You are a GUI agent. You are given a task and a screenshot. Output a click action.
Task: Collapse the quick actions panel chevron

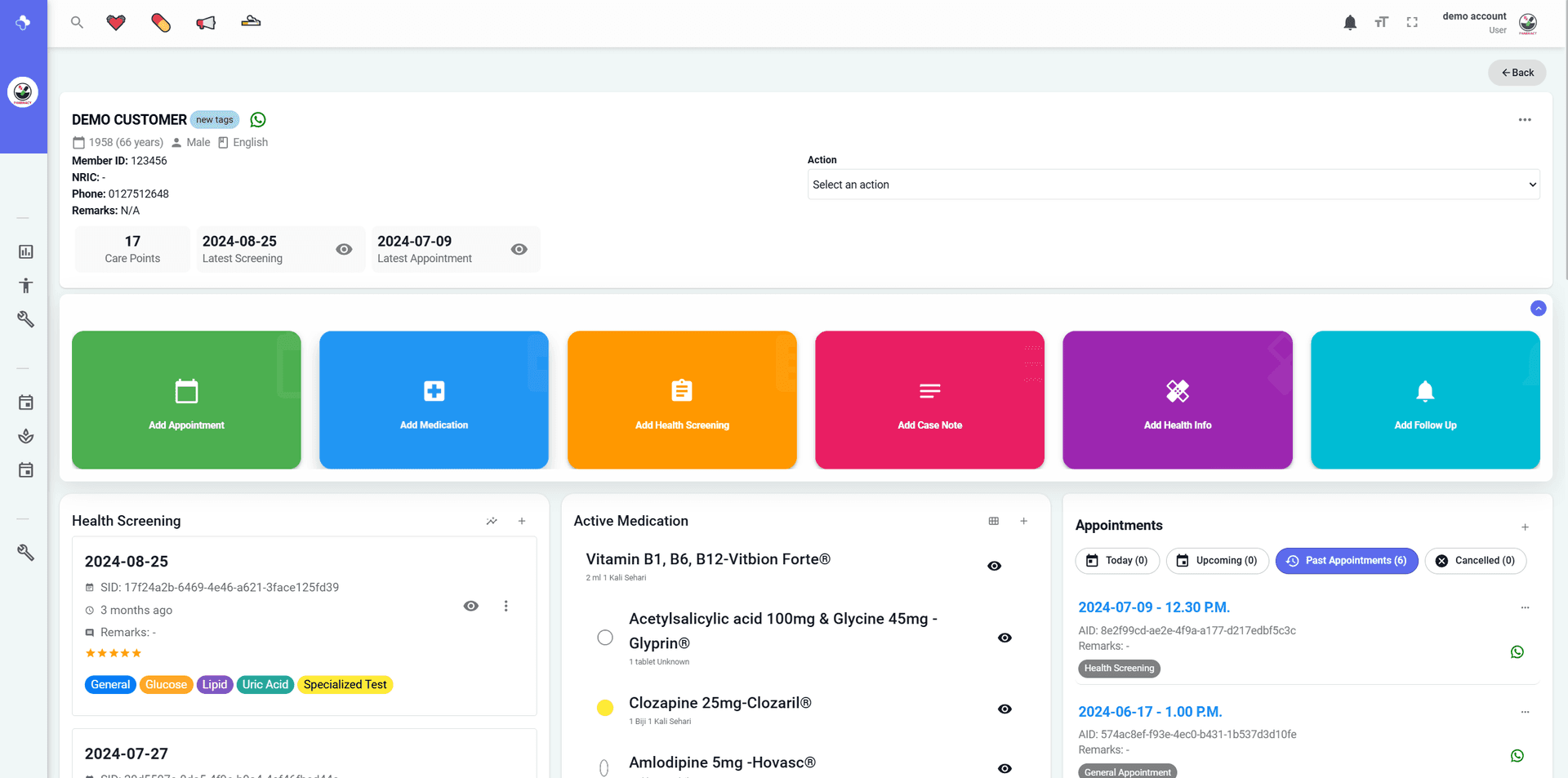[1538, 309]
